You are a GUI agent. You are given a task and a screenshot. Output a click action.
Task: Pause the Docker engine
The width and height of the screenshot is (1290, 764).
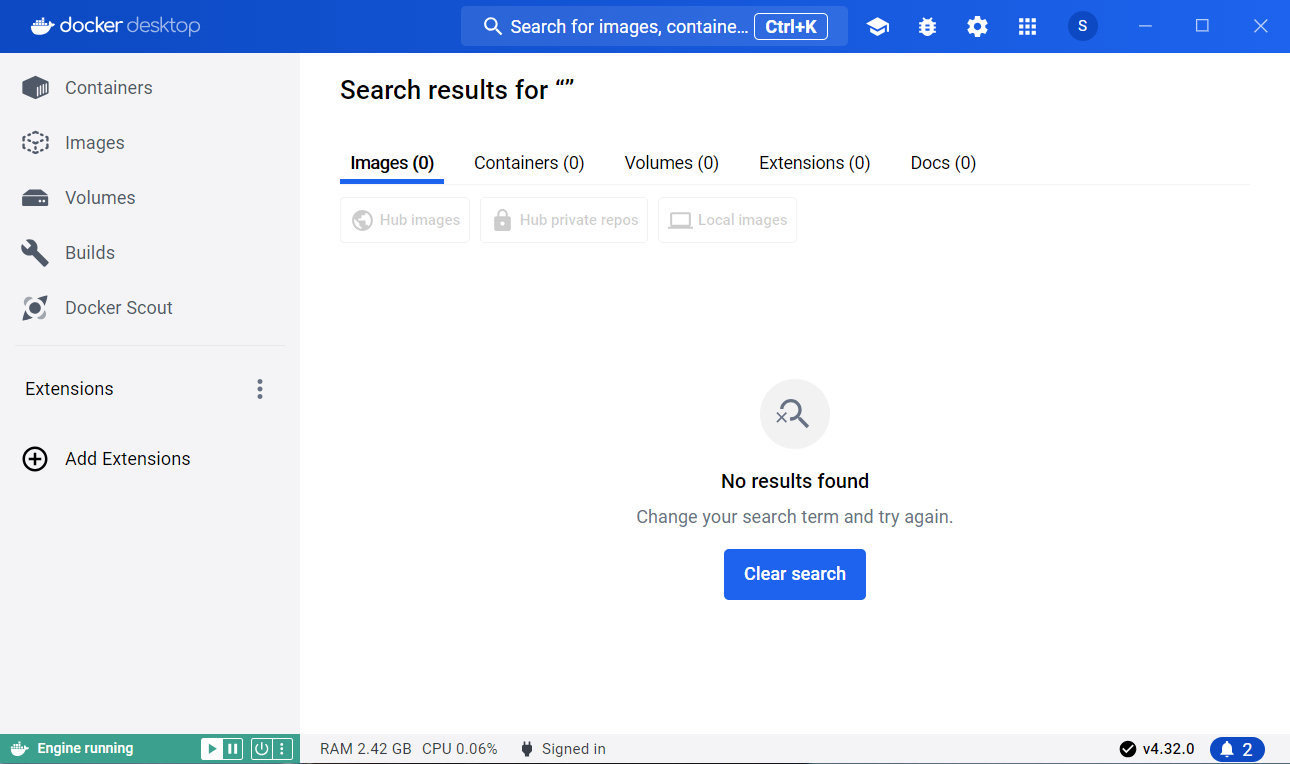coord(233,748)
